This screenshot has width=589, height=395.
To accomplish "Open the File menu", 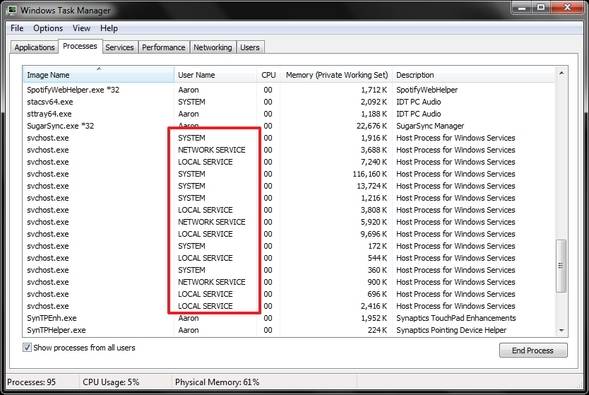I will pos(17,28).
